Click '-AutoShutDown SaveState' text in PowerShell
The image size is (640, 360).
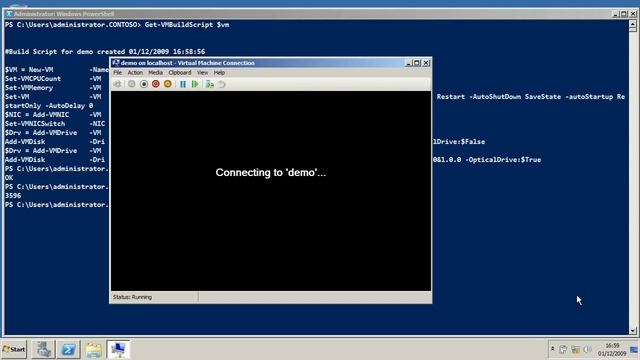[515, 97]
